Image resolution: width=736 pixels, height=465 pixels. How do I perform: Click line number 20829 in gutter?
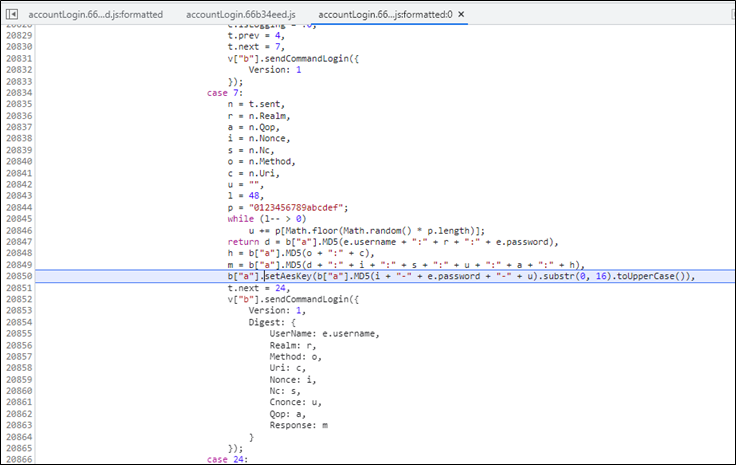19,36
